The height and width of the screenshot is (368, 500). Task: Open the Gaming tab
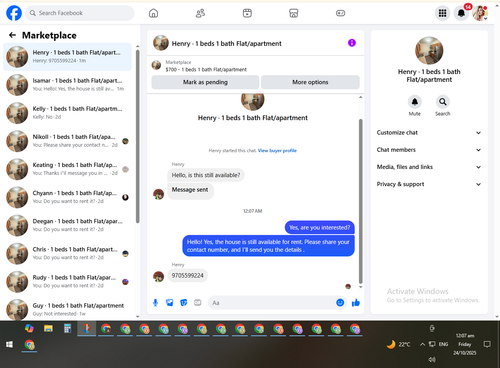[340, 13]
